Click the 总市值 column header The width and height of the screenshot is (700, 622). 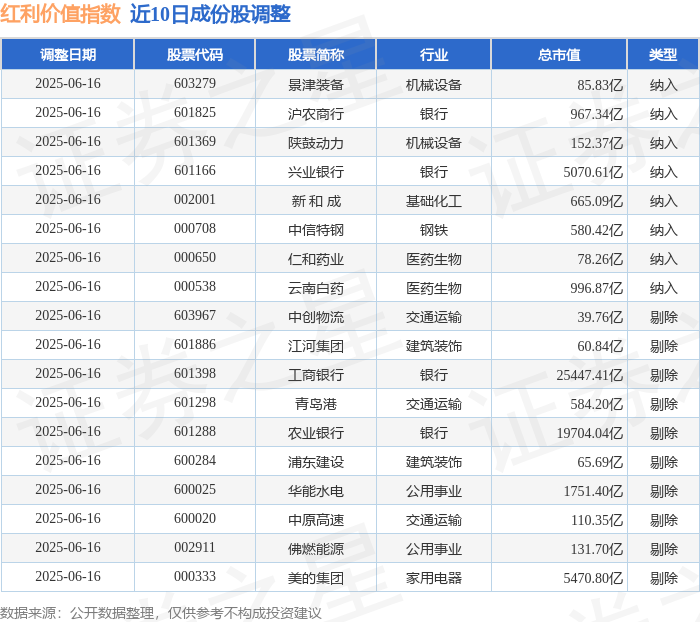click(x=559, y=54)
